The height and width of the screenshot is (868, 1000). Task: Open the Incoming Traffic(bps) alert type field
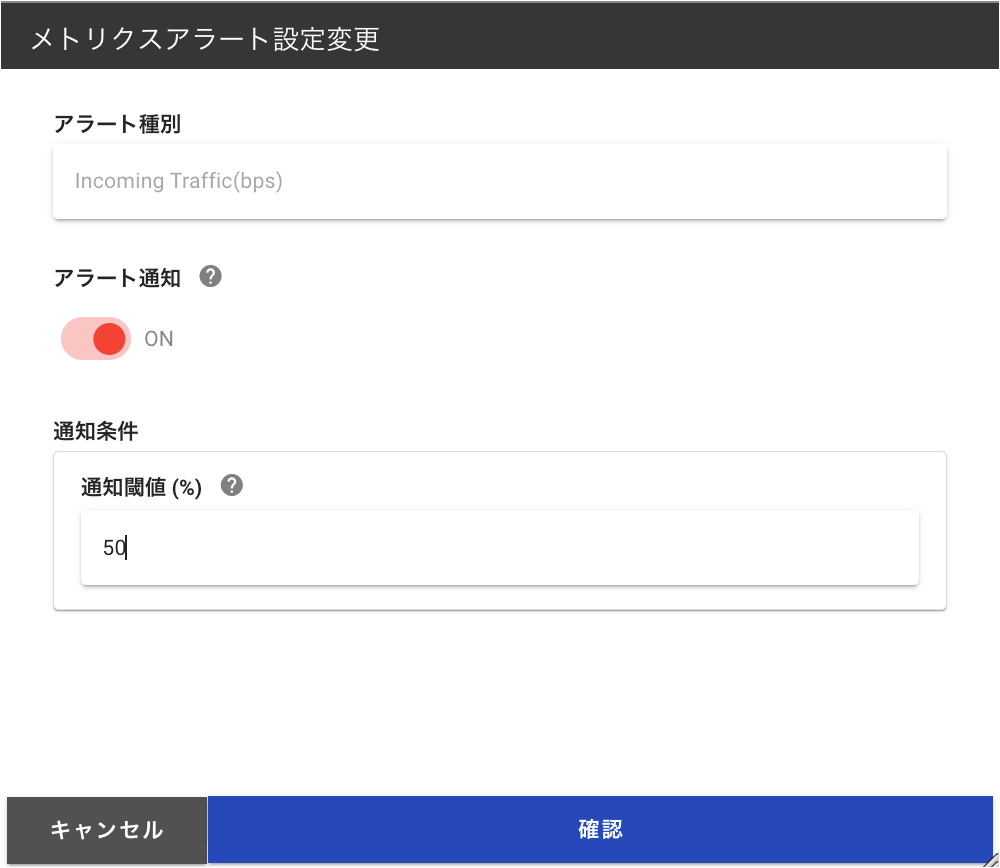point(499,181)
